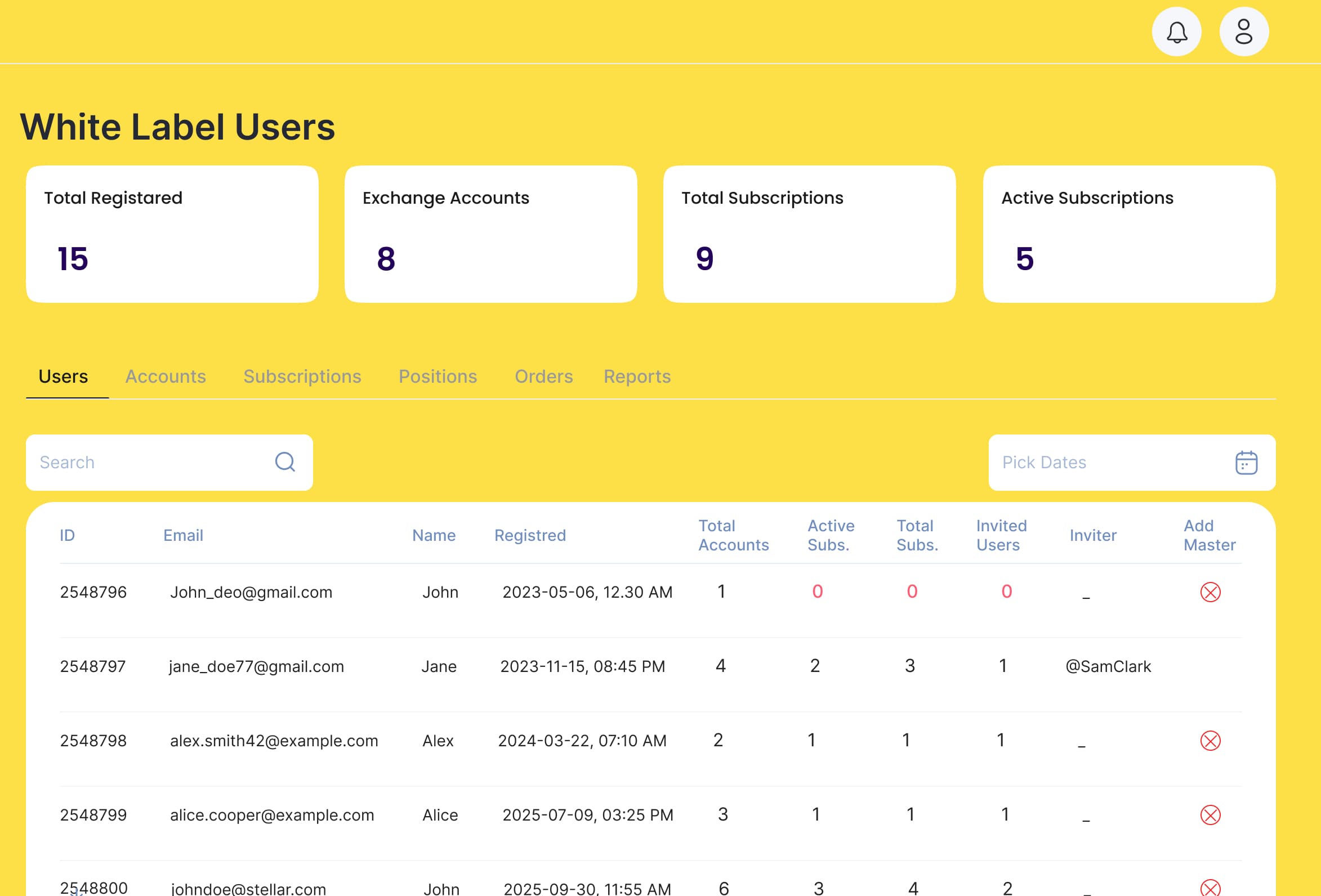Sort by Active Subs. column header
This screenshot has width=1321, height=896.
831,535
